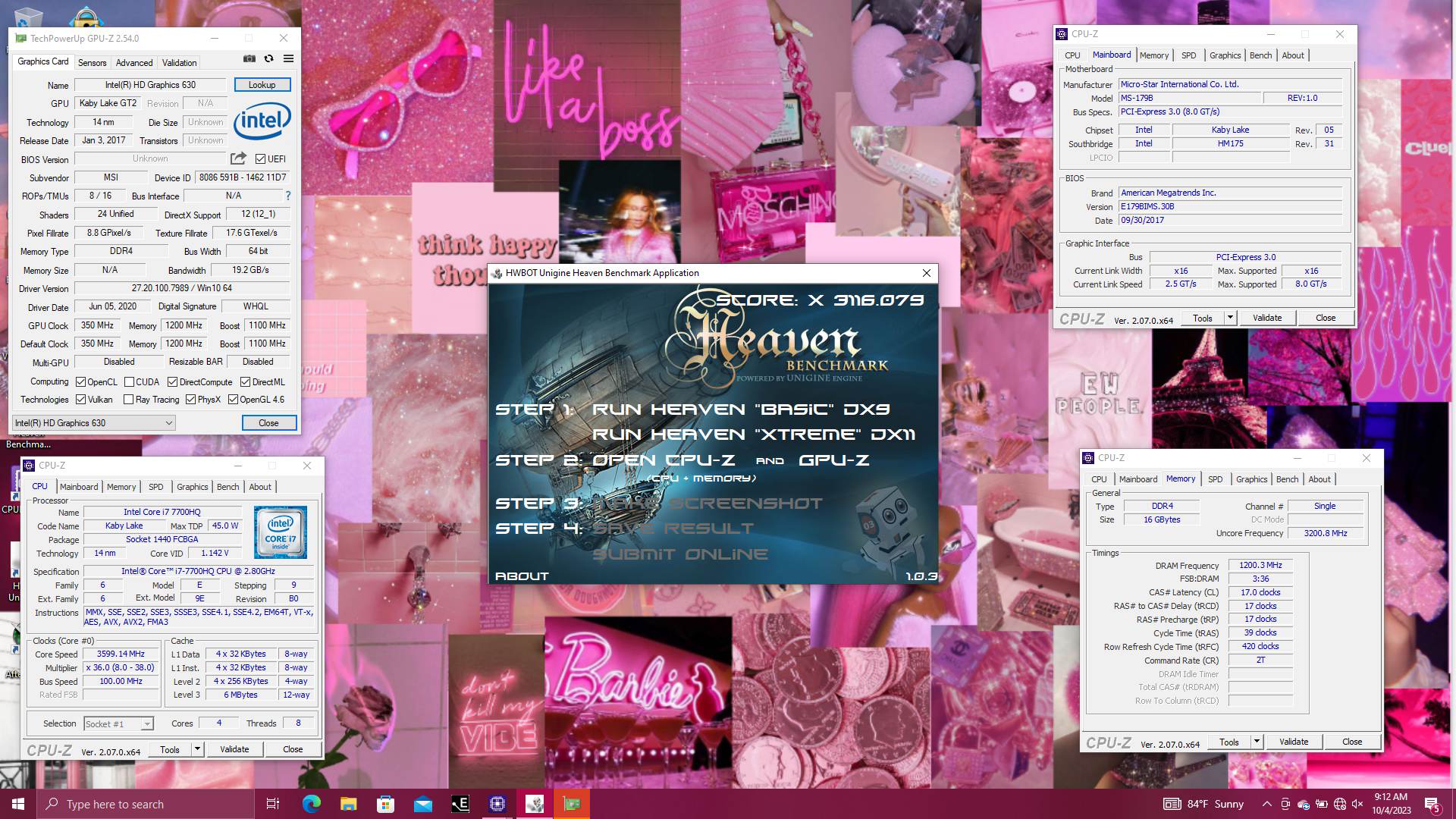Click the Intel logo in GPU-Z

[262, 121]
